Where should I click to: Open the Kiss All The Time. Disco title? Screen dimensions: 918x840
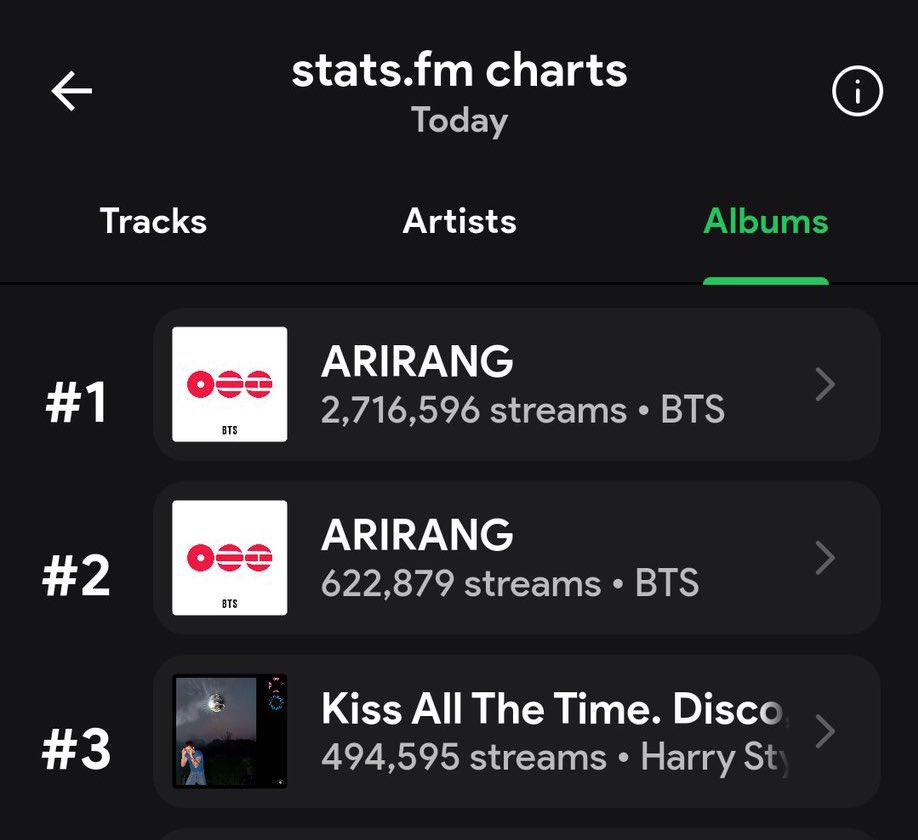pos(555,709)
